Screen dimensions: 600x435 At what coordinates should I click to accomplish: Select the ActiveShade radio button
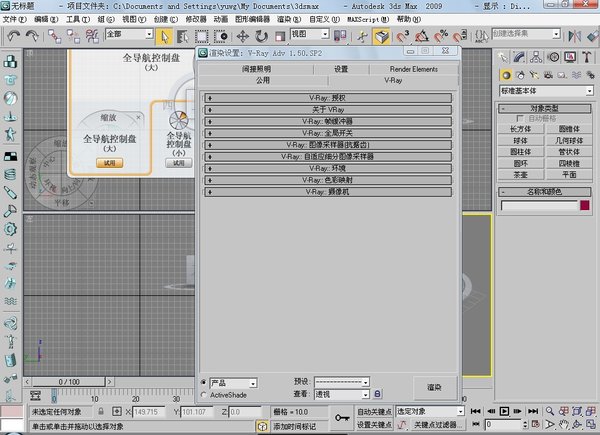tap(204, 394)
